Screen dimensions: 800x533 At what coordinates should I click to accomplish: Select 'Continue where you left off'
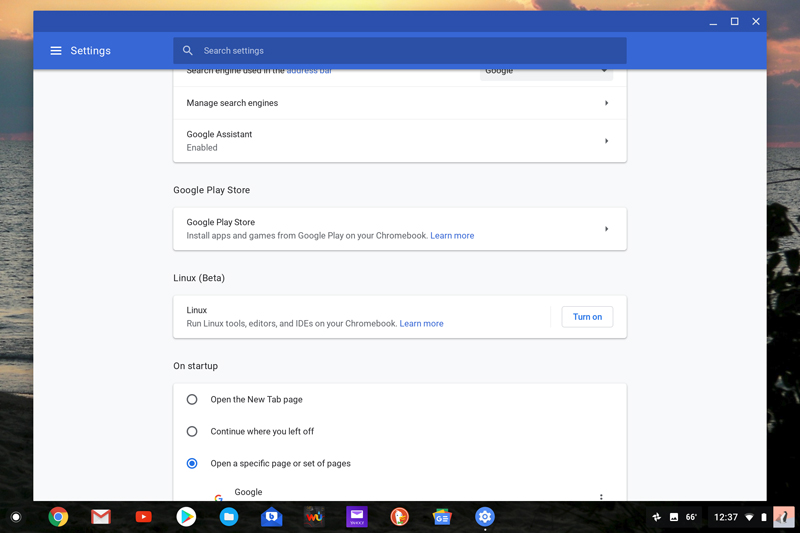192,432
